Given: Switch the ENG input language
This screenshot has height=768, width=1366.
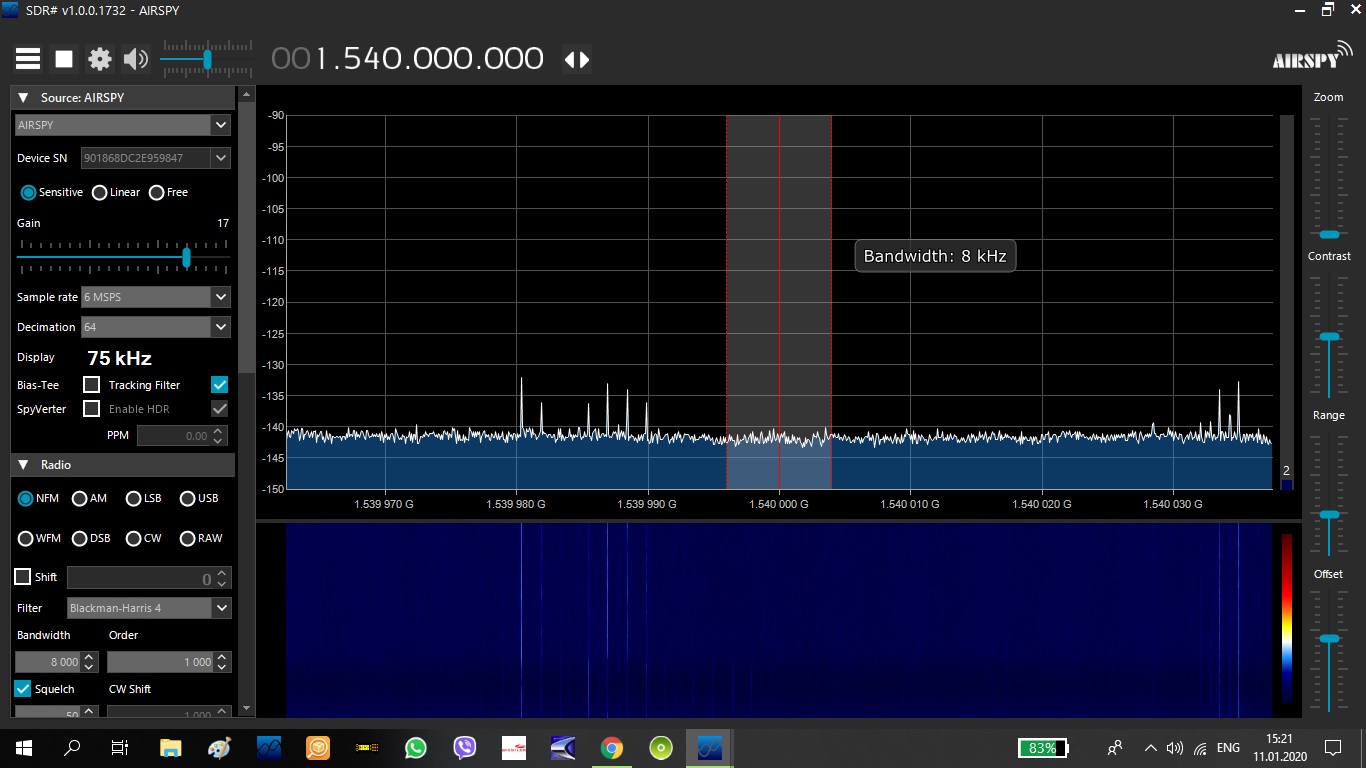Looking at the screenshot, I should pos(1228,748).
